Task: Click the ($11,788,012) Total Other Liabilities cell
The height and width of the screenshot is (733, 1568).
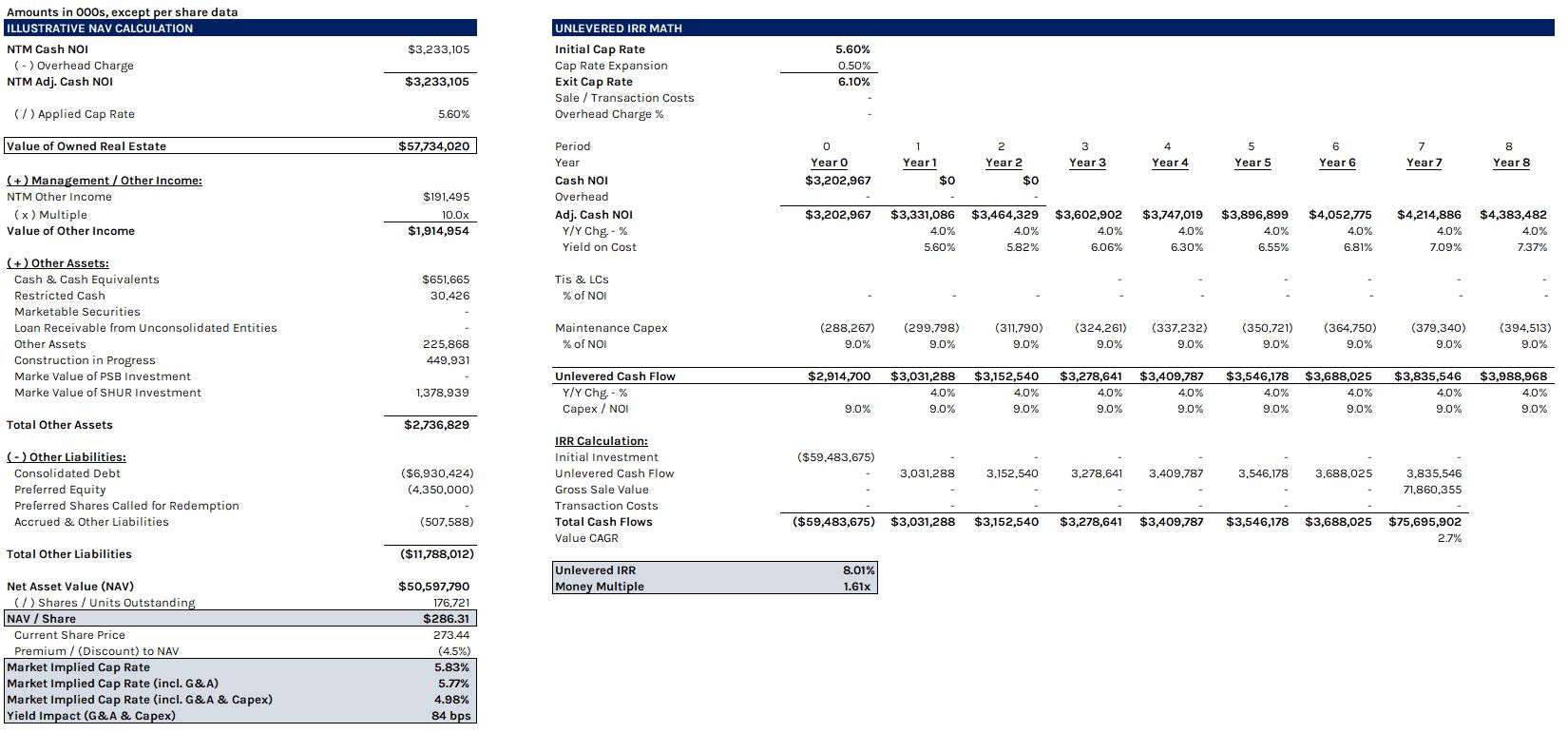Action: pyautogui.click(x=436, y=554)
